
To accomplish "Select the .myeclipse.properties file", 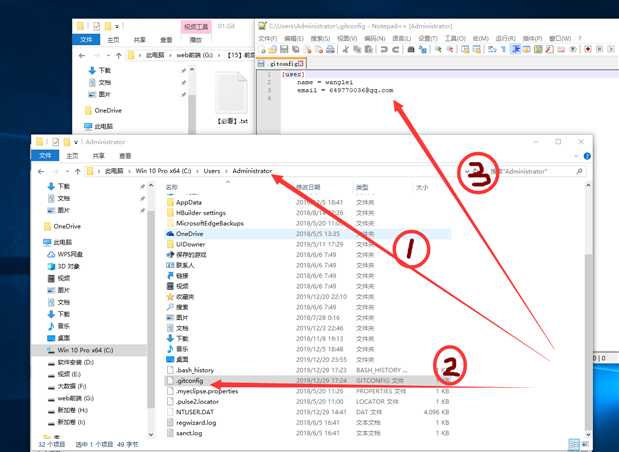I will (x=207, y=391).
